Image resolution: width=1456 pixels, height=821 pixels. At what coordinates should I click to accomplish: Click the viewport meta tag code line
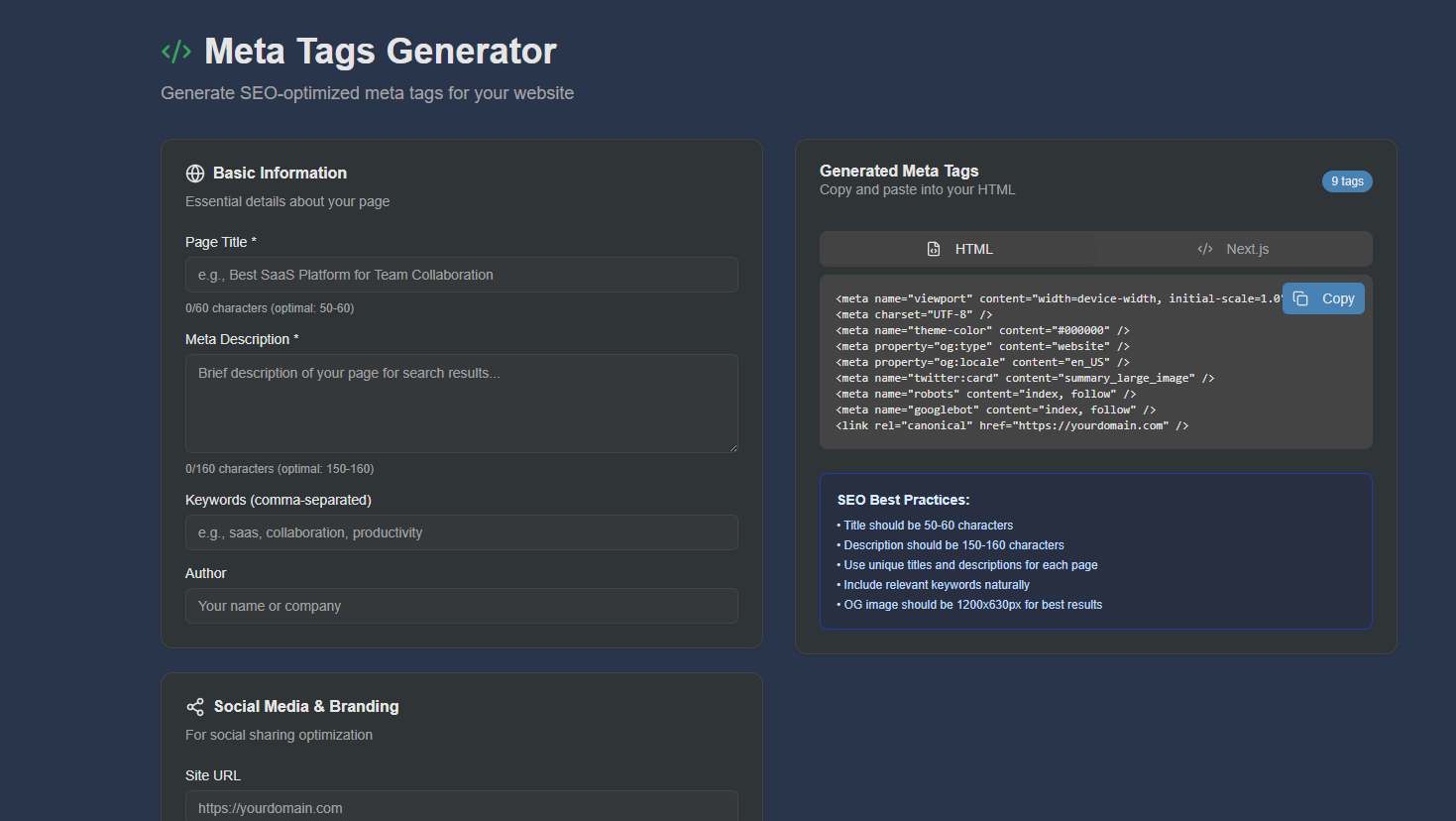[x=1059, y=298]
